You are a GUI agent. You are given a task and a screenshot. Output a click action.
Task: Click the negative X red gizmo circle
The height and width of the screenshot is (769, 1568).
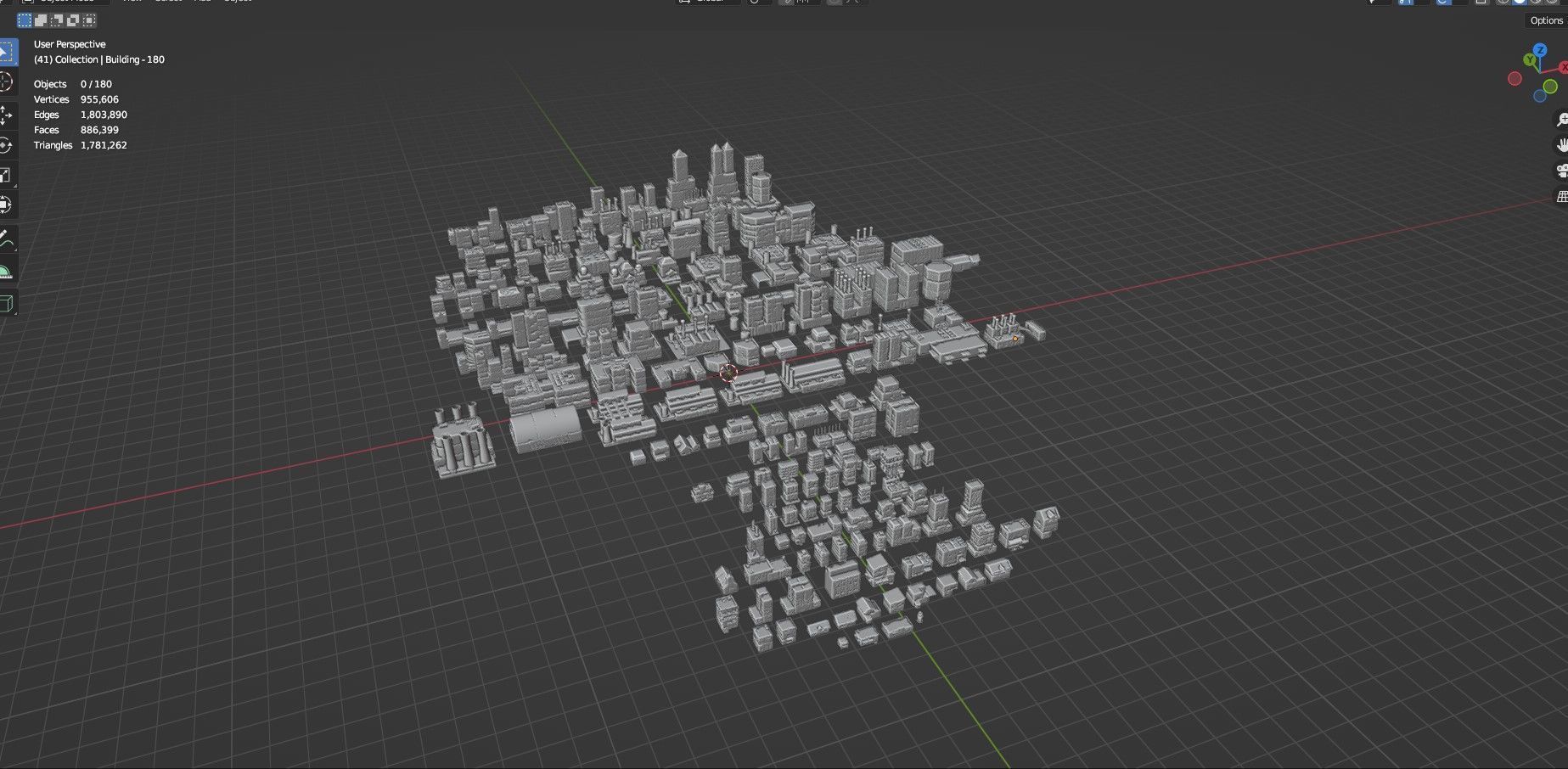tap(1515, 79)
